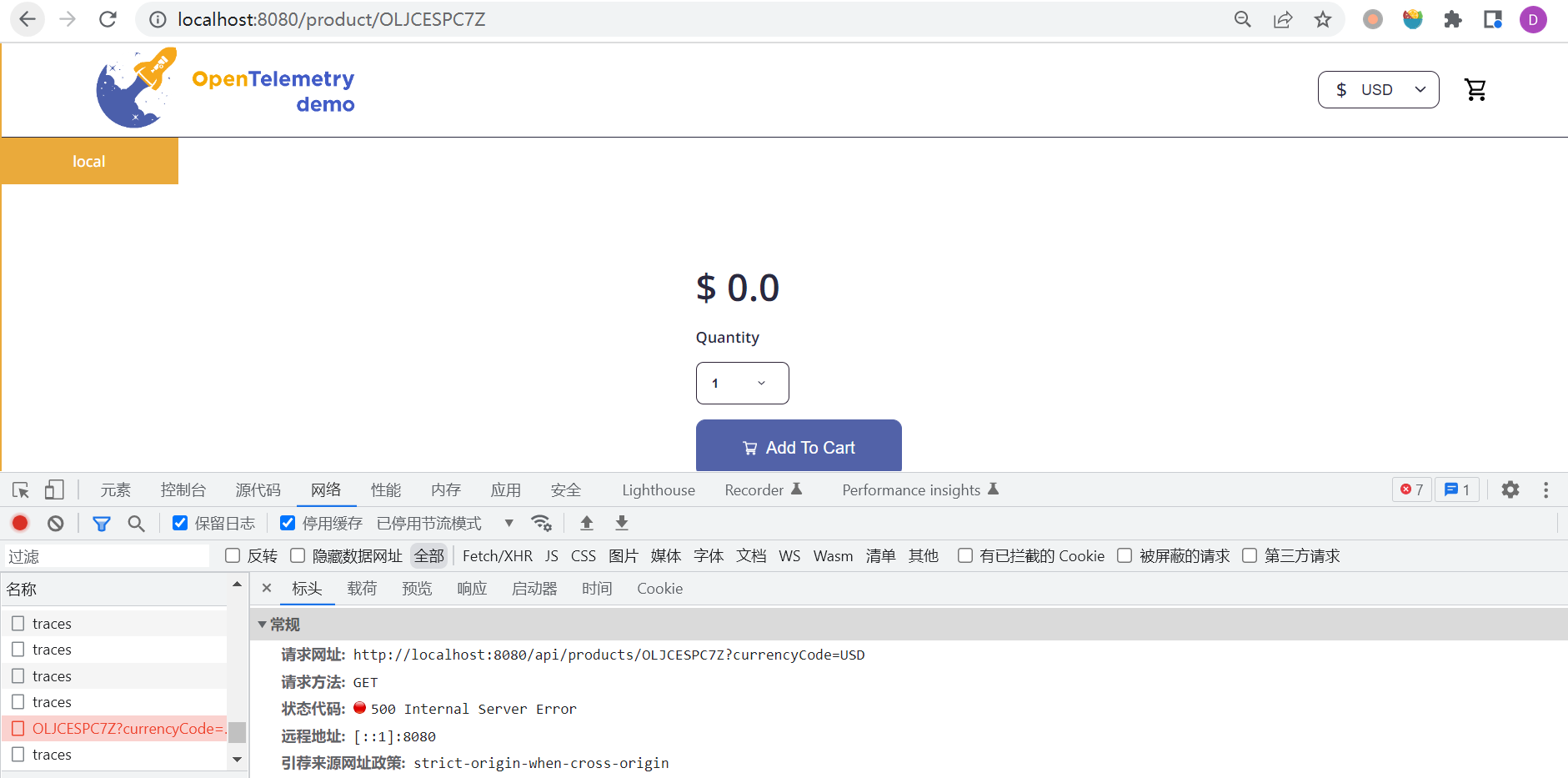The height and width of the screenshot is (778, 1568).
Task: Open network search magnifier
Action: [136, 523]
